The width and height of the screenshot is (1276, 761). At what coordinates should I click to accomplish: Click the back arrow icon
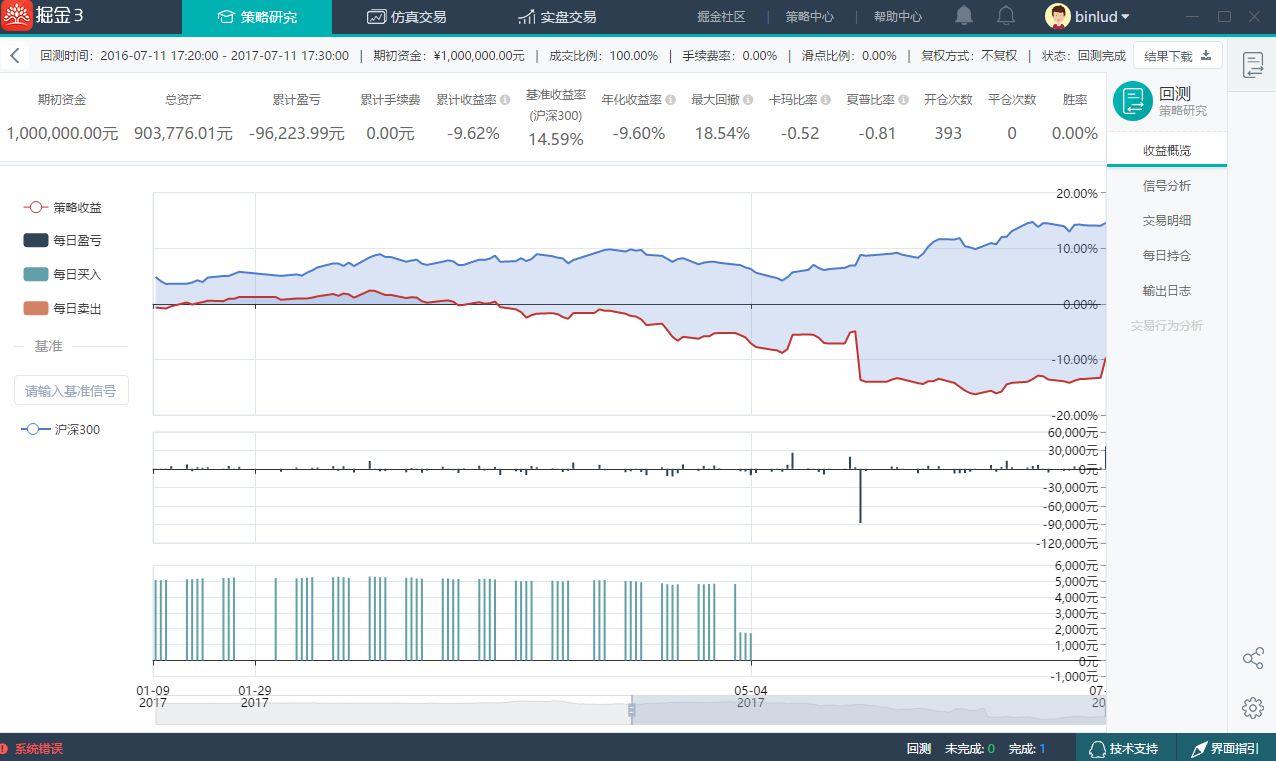coord(15,56)
